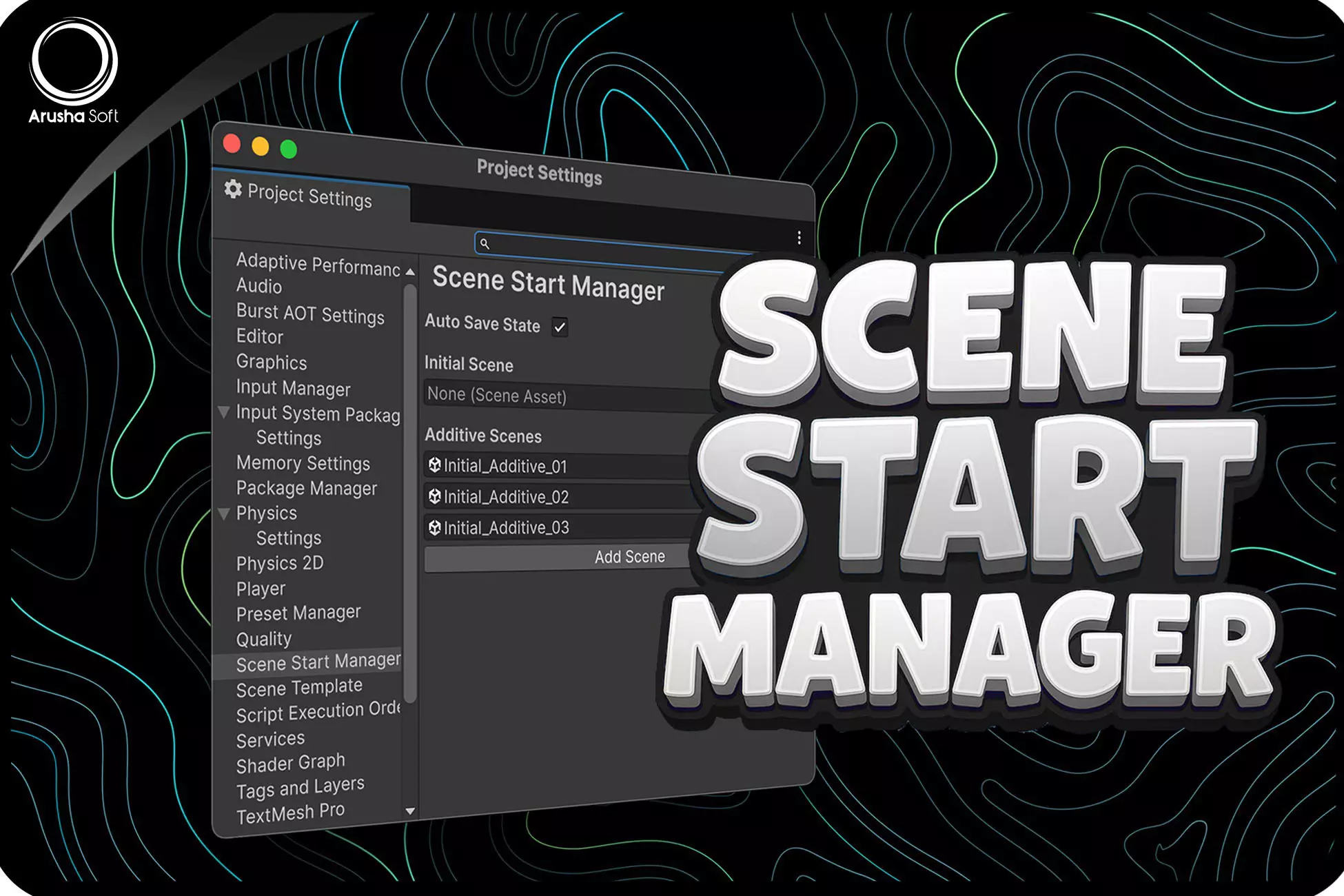The image size is (1344, 896).
Task: Open Memory Settings
Action: tap(303, 463)
